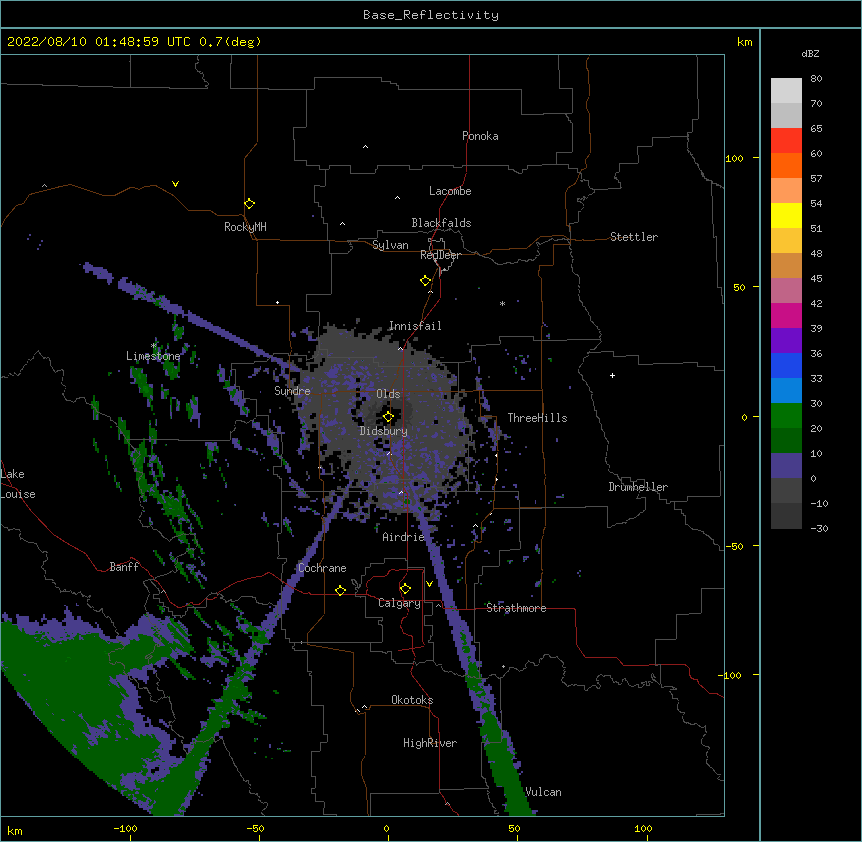Click the Stettler city label

633,237
